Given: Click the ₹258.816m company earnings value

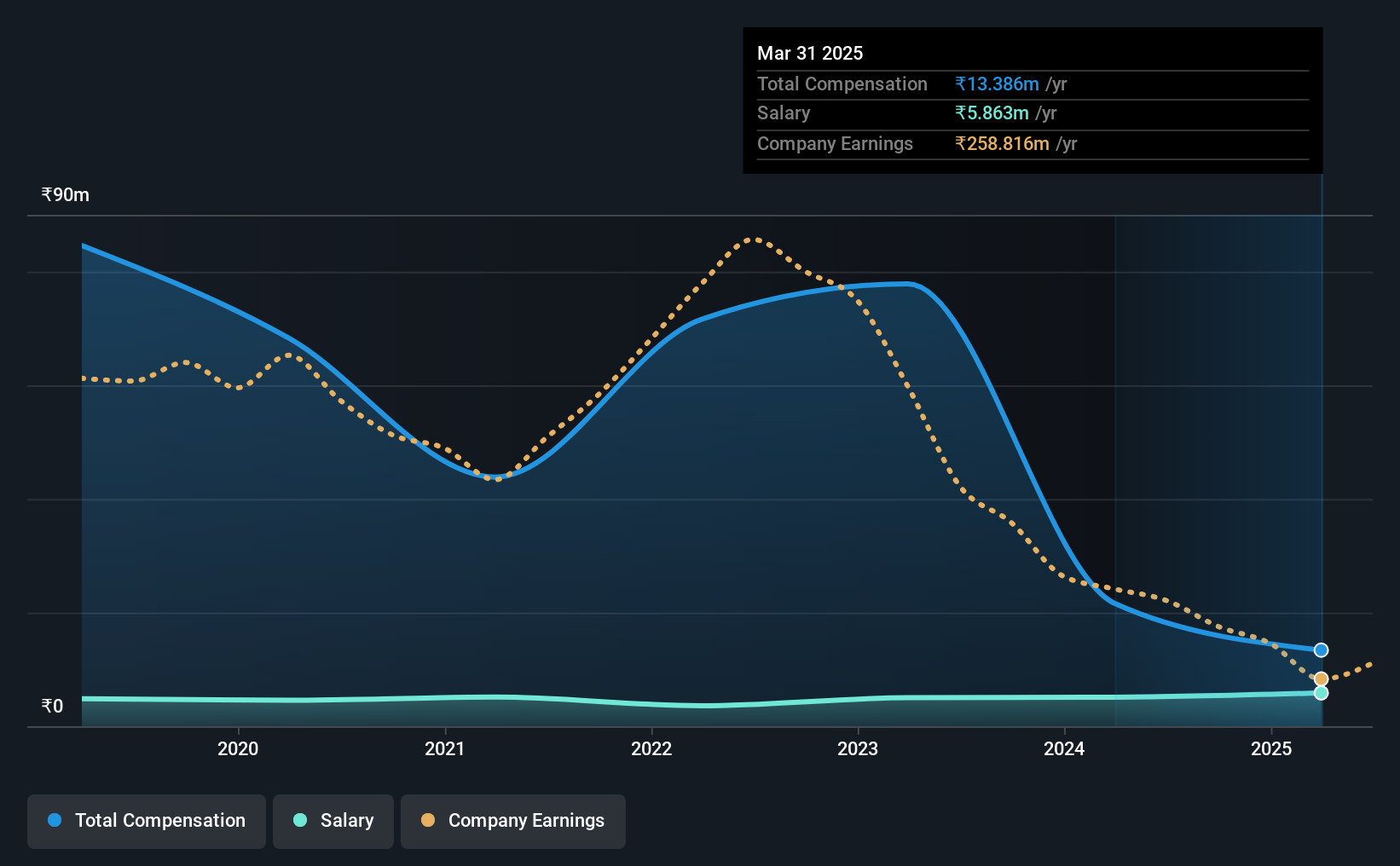Looking at the screenshot, I should [1002, 144].
